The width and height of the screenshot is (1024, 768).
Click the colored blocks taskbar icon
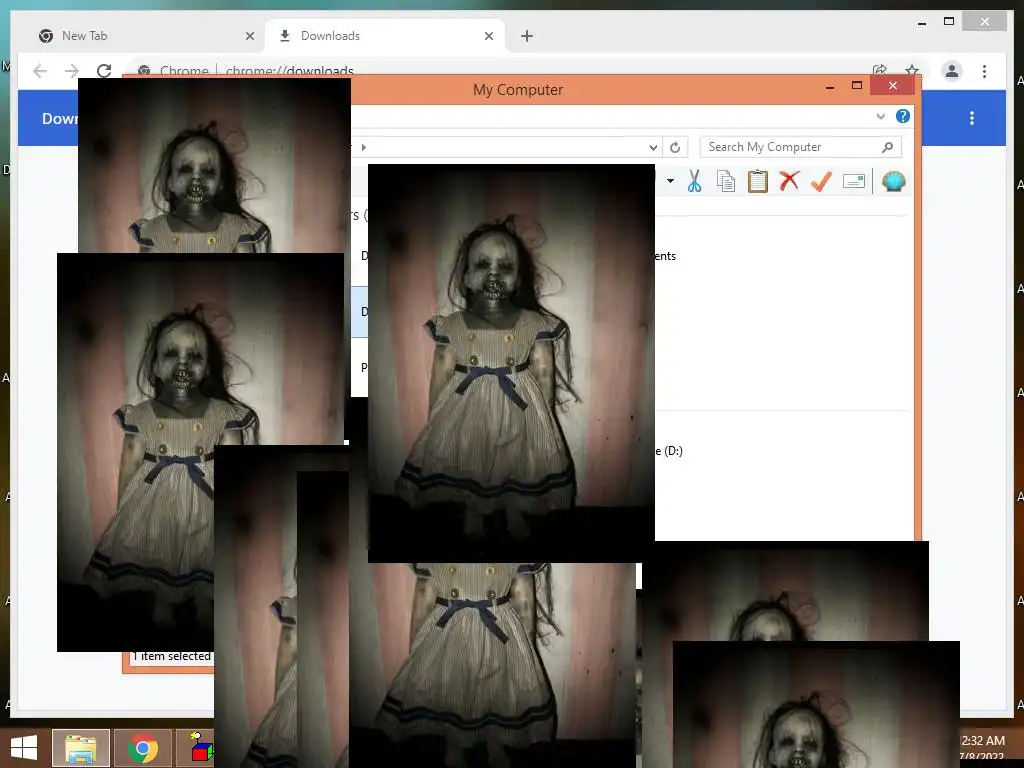click(201, 748)
